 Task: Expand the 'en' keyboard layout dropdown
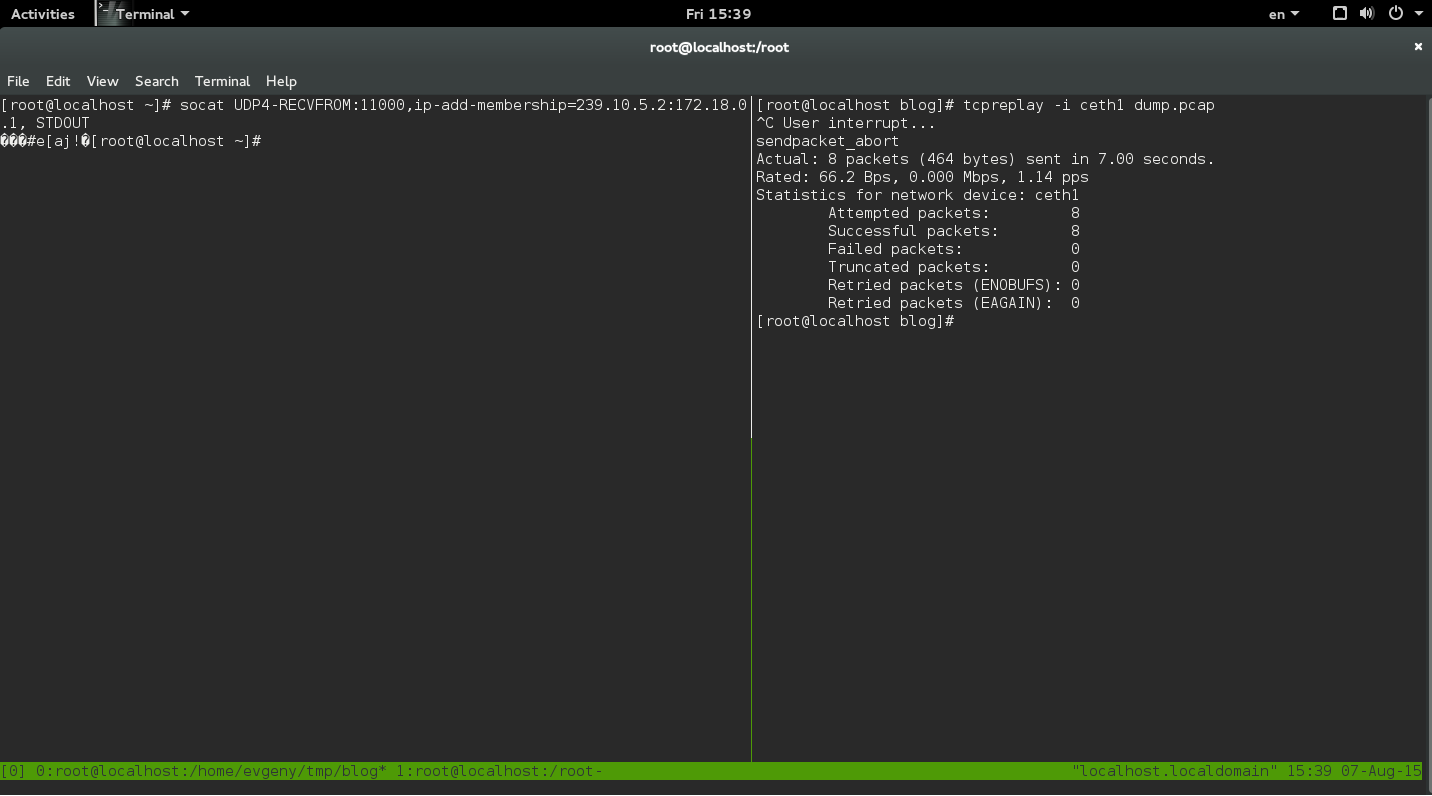pyautogui.click(x=1282, y=13)
